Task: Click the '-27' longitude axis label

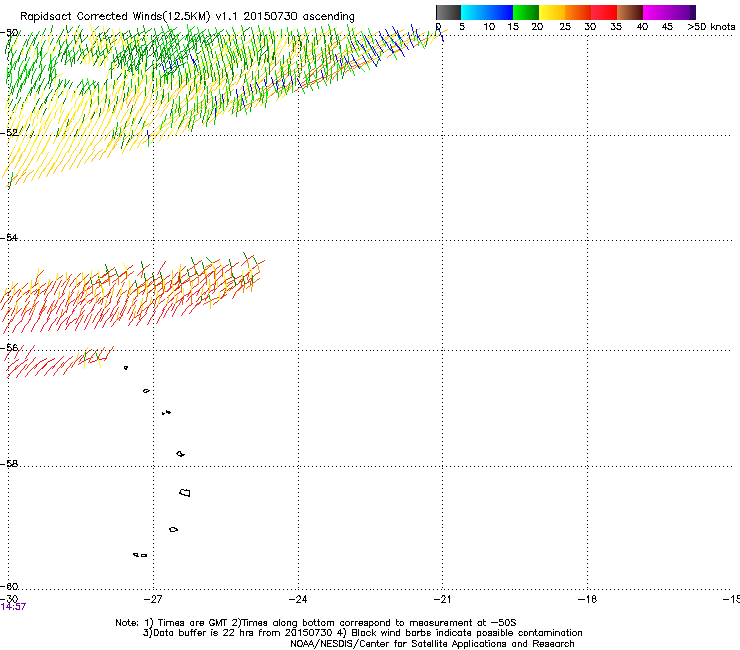Action: click(x=153, y=599)
